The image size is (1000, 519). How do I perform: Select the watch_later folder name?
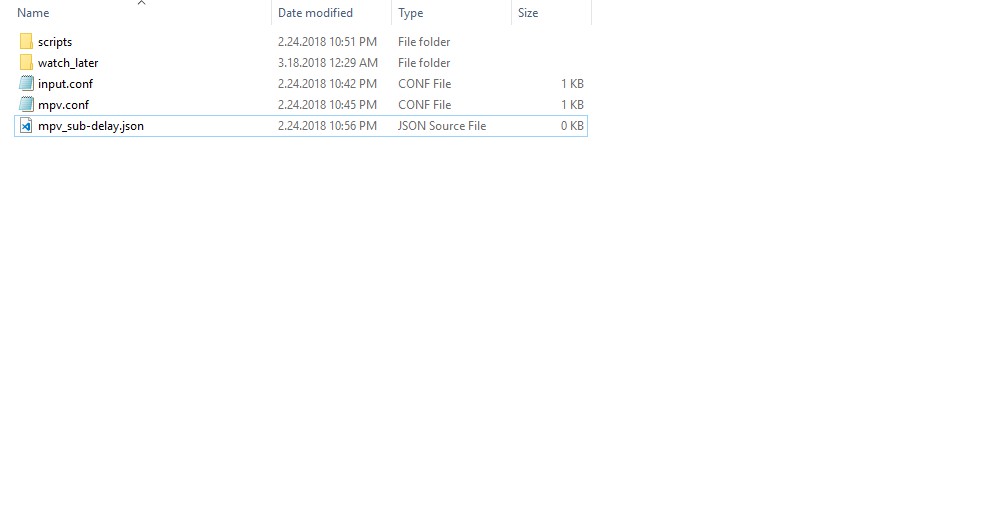[68, 63]
